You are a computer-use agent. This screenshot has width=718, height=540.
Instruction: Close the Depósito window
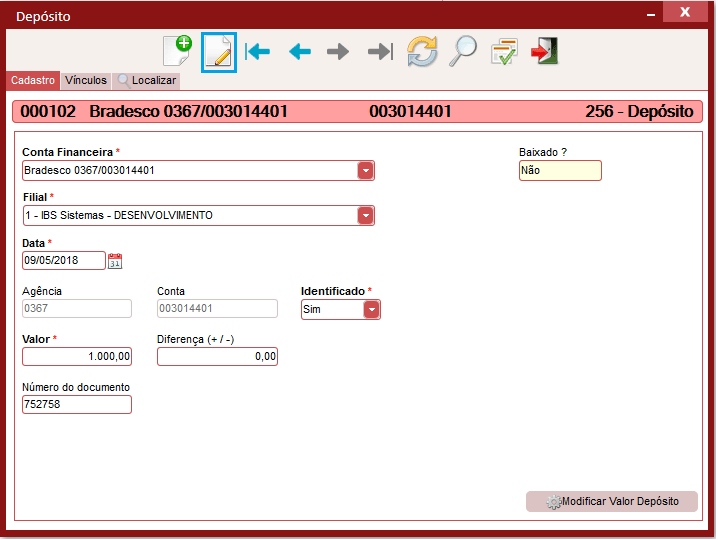pyautogui.click(x=685, y=12)
